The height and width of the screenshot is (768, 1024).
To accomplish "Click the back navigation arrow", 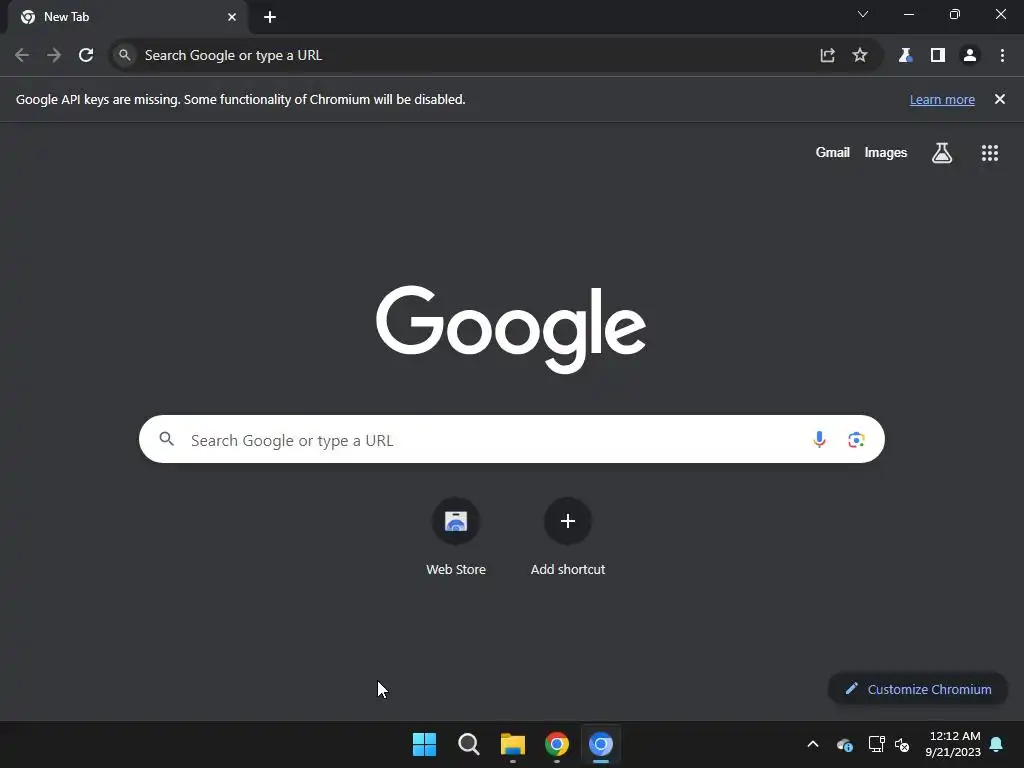I will pos(22,56).
